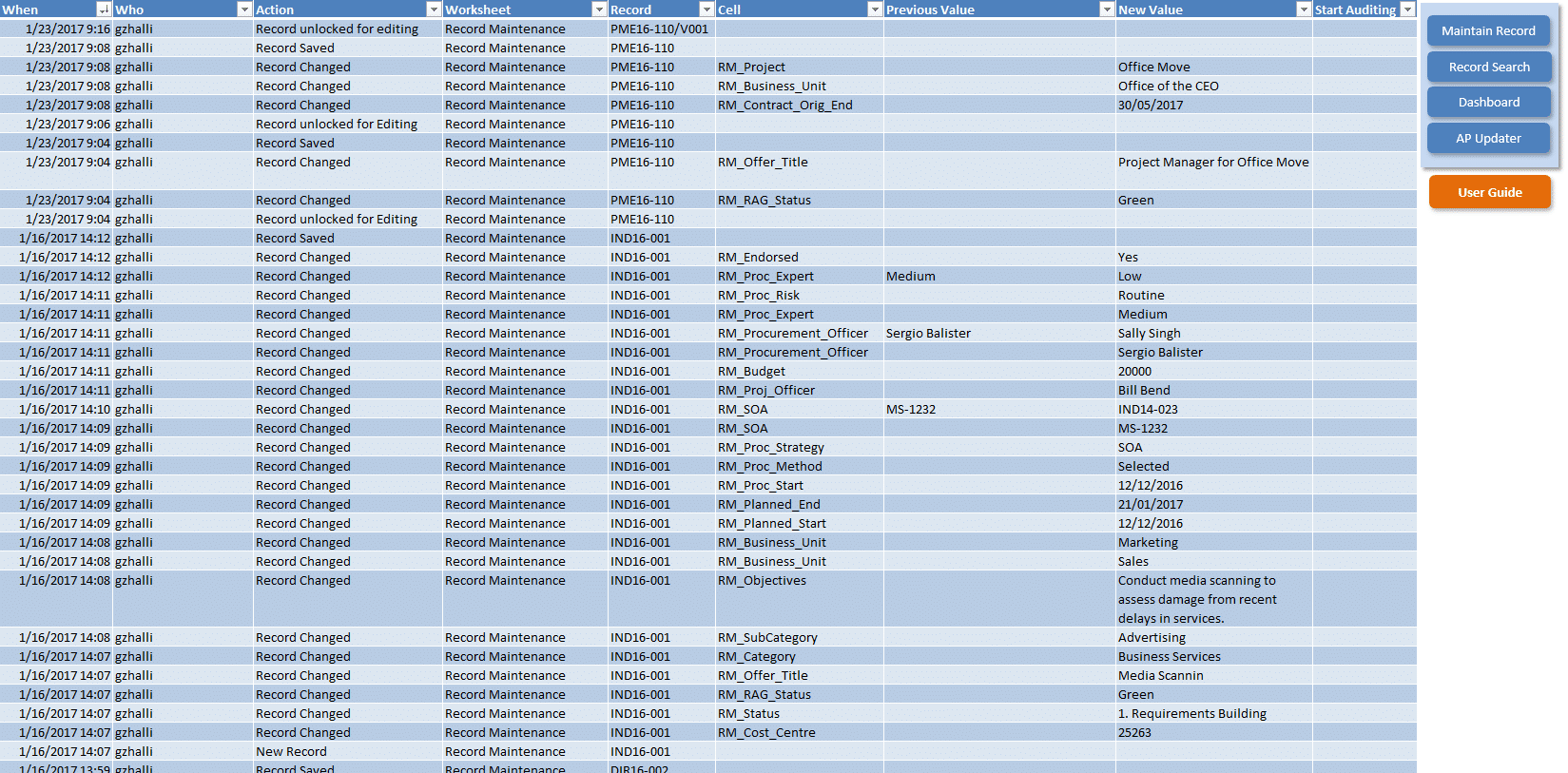Select the Routine value cell

(1214, 295)
